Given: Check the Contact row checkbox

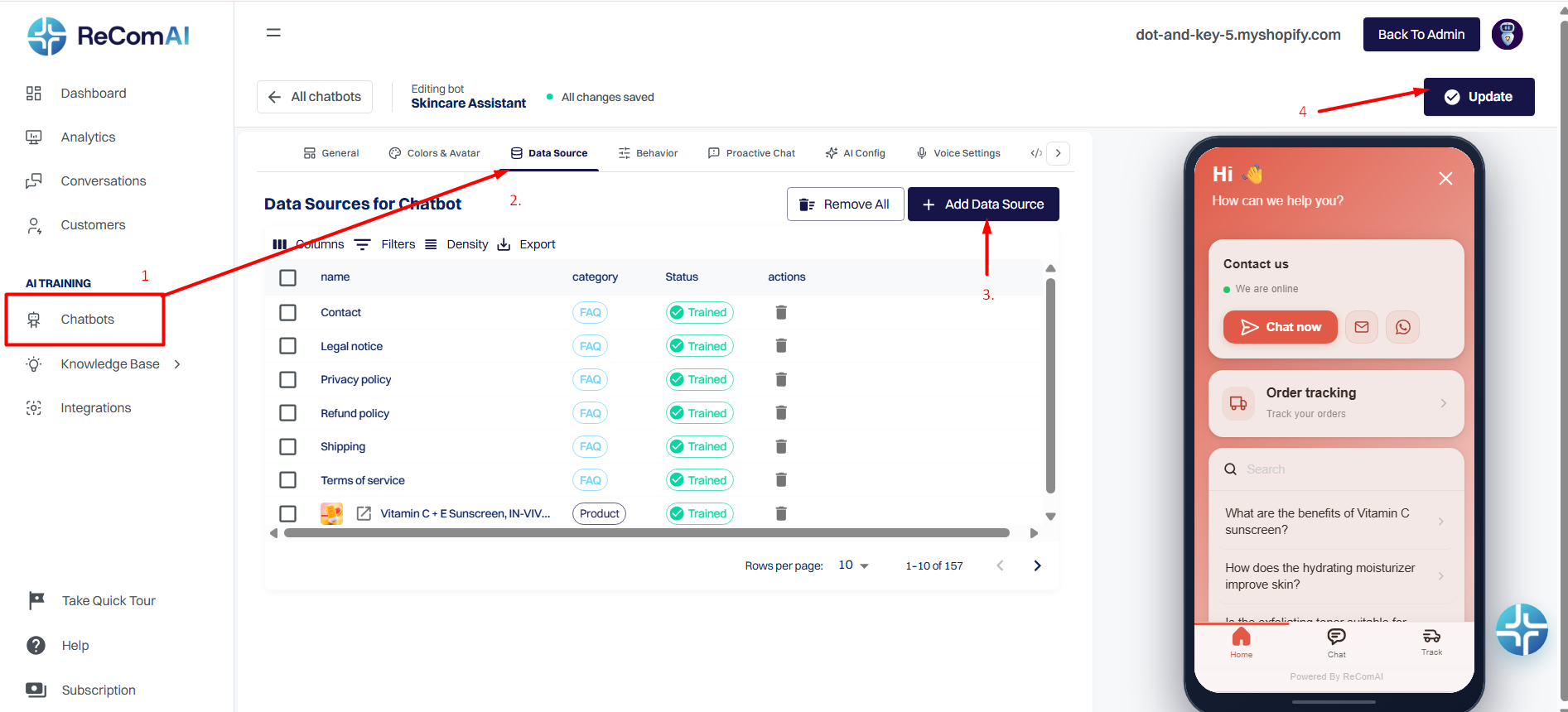Looking at the screenshot, I should click(287, 312).
